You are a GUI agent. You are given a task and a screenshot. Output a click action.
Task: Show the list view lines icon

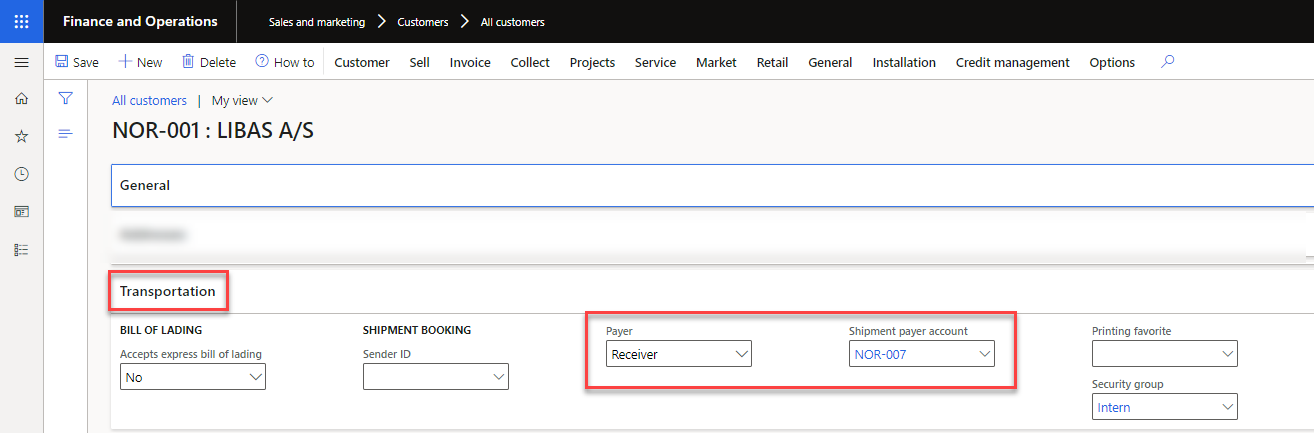point(65,134)
